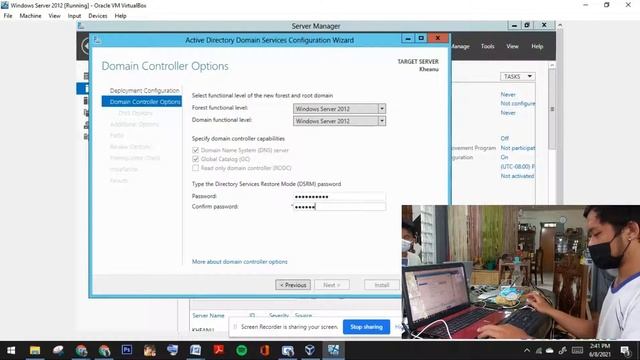Open the VirtualBox Devices menu

coord(98,16)
